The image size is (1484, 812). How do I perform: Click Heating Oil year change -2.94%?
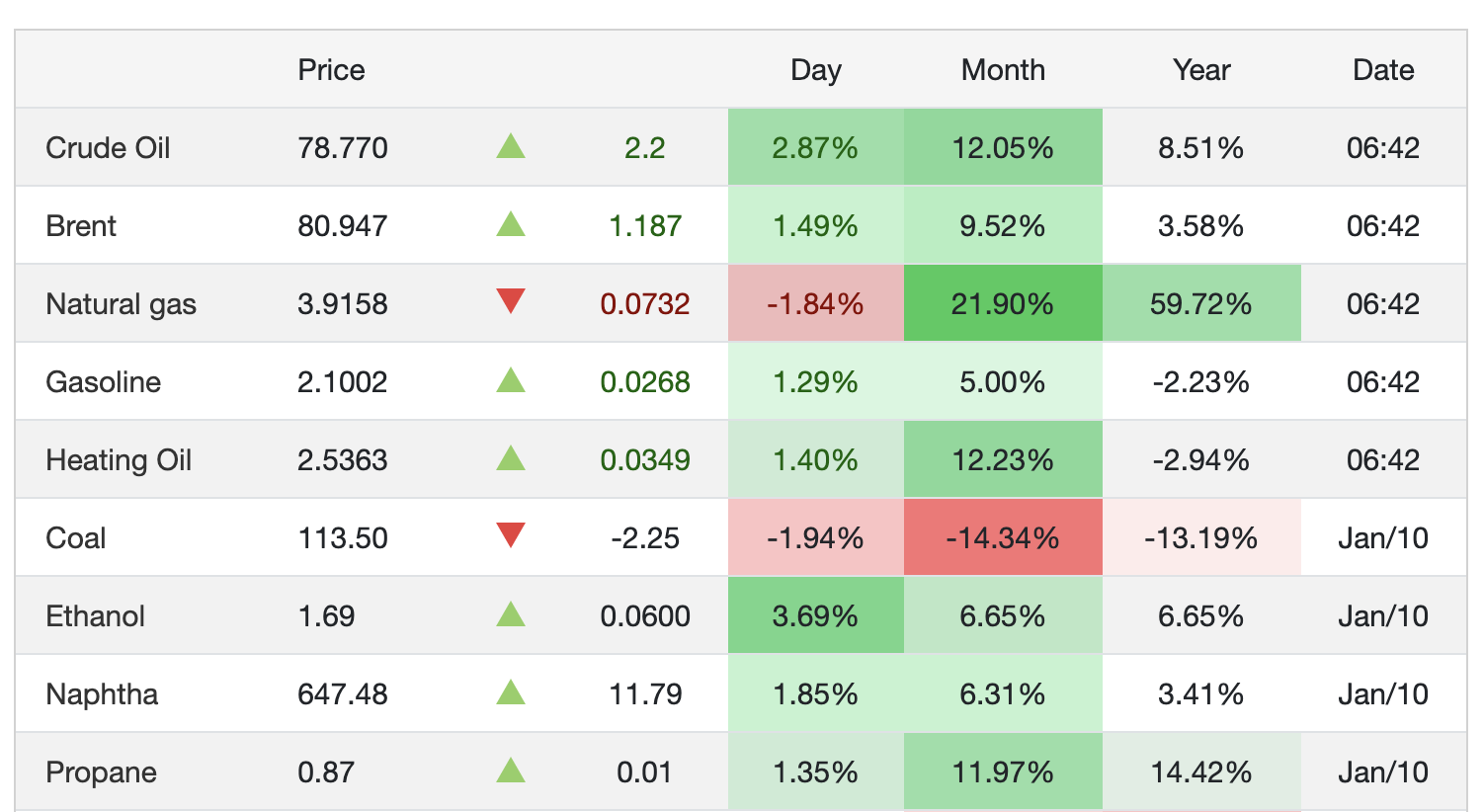1201,460
